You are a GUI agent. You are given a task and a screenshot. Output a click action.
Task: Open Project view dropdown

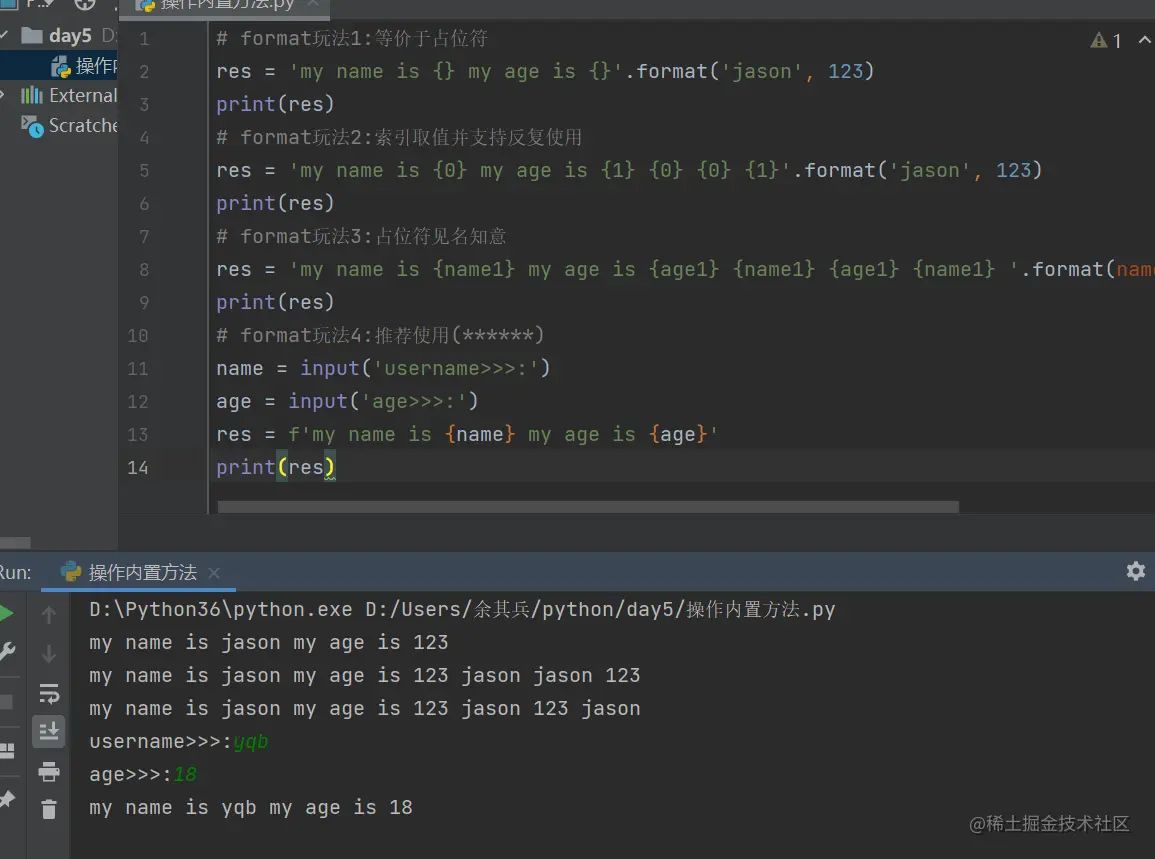click(x=40, y=4)
